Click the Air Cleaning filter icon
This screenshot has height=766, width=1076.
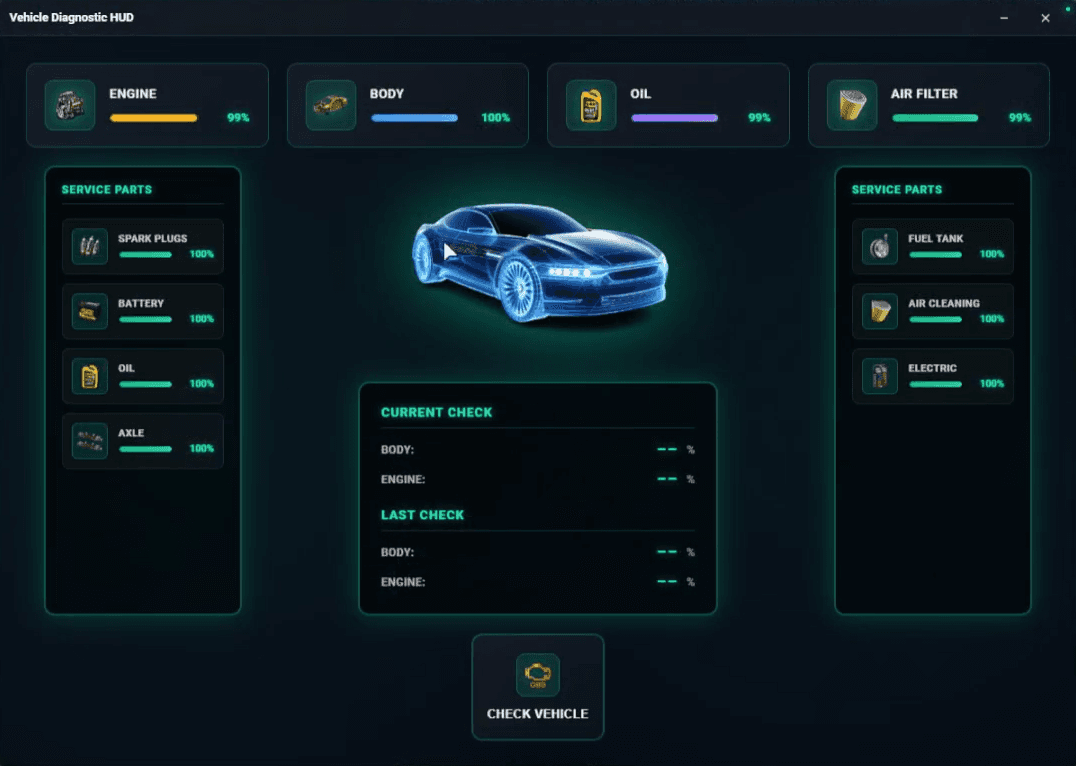click(x=880, y=311)
